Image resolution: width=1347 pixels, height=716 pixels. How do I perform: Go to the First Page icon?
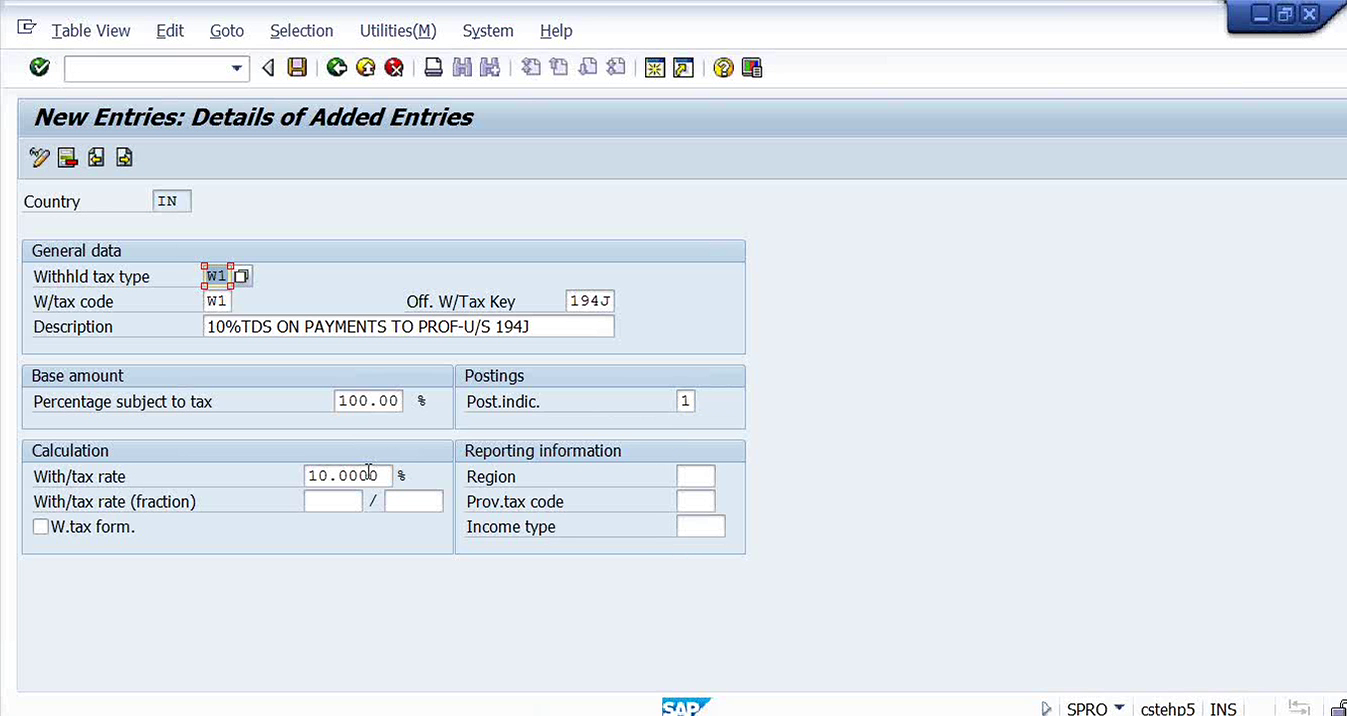[x=531, y=68]
